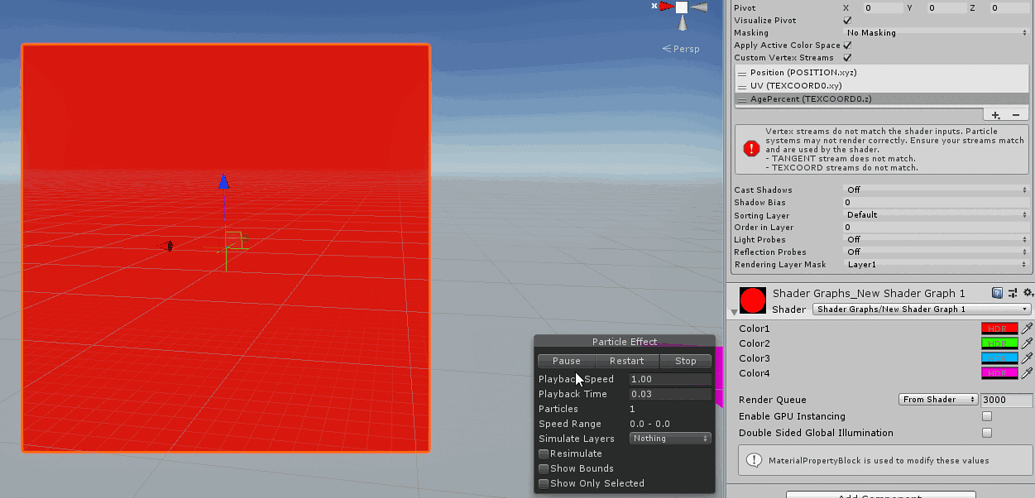Open the Sorting Layer dropdown
The width and height of the screenshot is (1035, 498).
(x=936, y=215)
